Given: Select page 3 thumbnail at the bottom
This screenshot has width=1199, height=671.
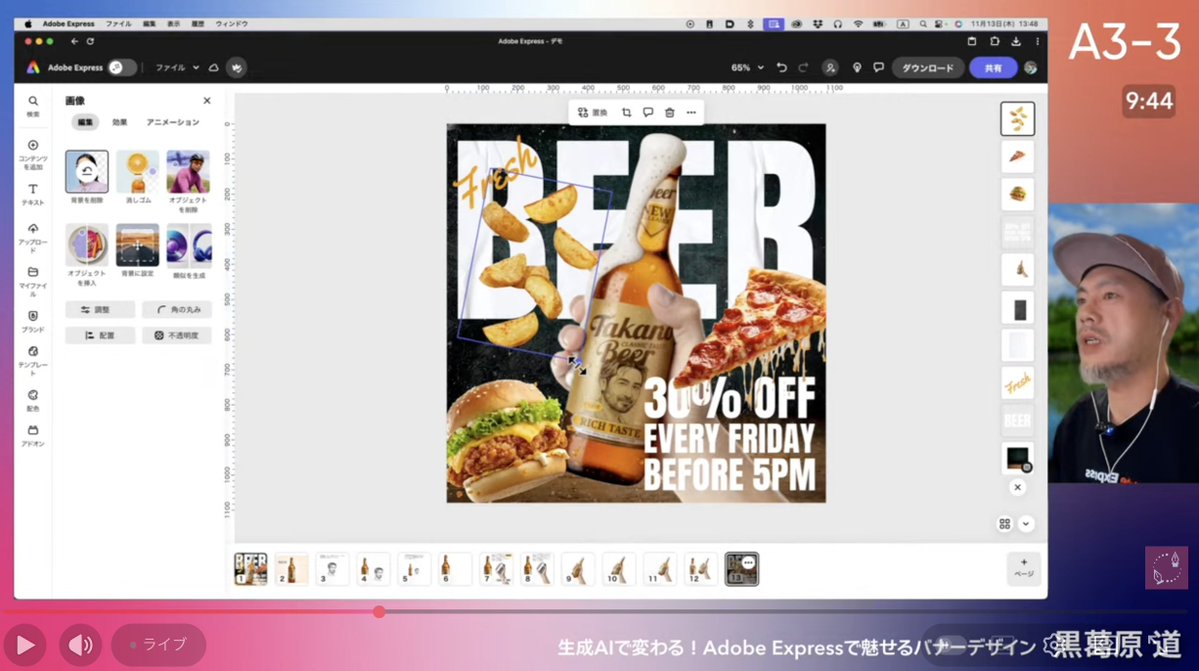Looking at the screenshot, I should click(x=331, y=567).
